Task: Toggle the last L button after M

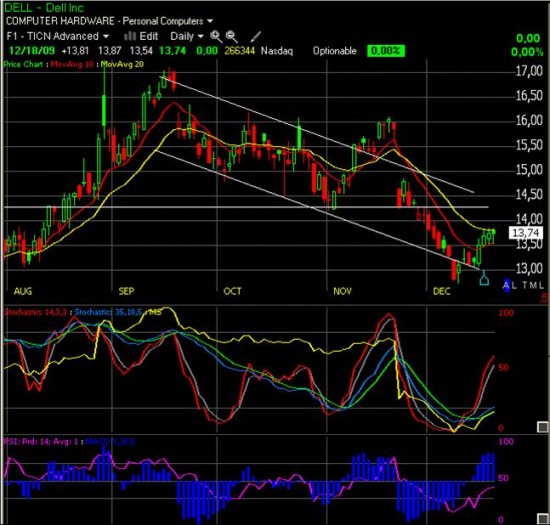Action: pyautogui.click(x=541, y=285)
